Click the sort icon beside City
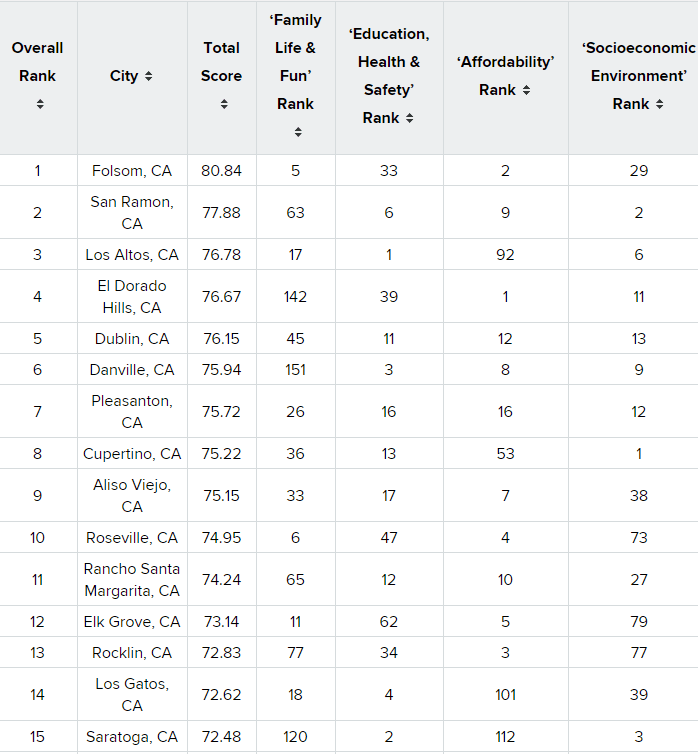The width and height of the screenshot is (700, 754). point(149,77)
